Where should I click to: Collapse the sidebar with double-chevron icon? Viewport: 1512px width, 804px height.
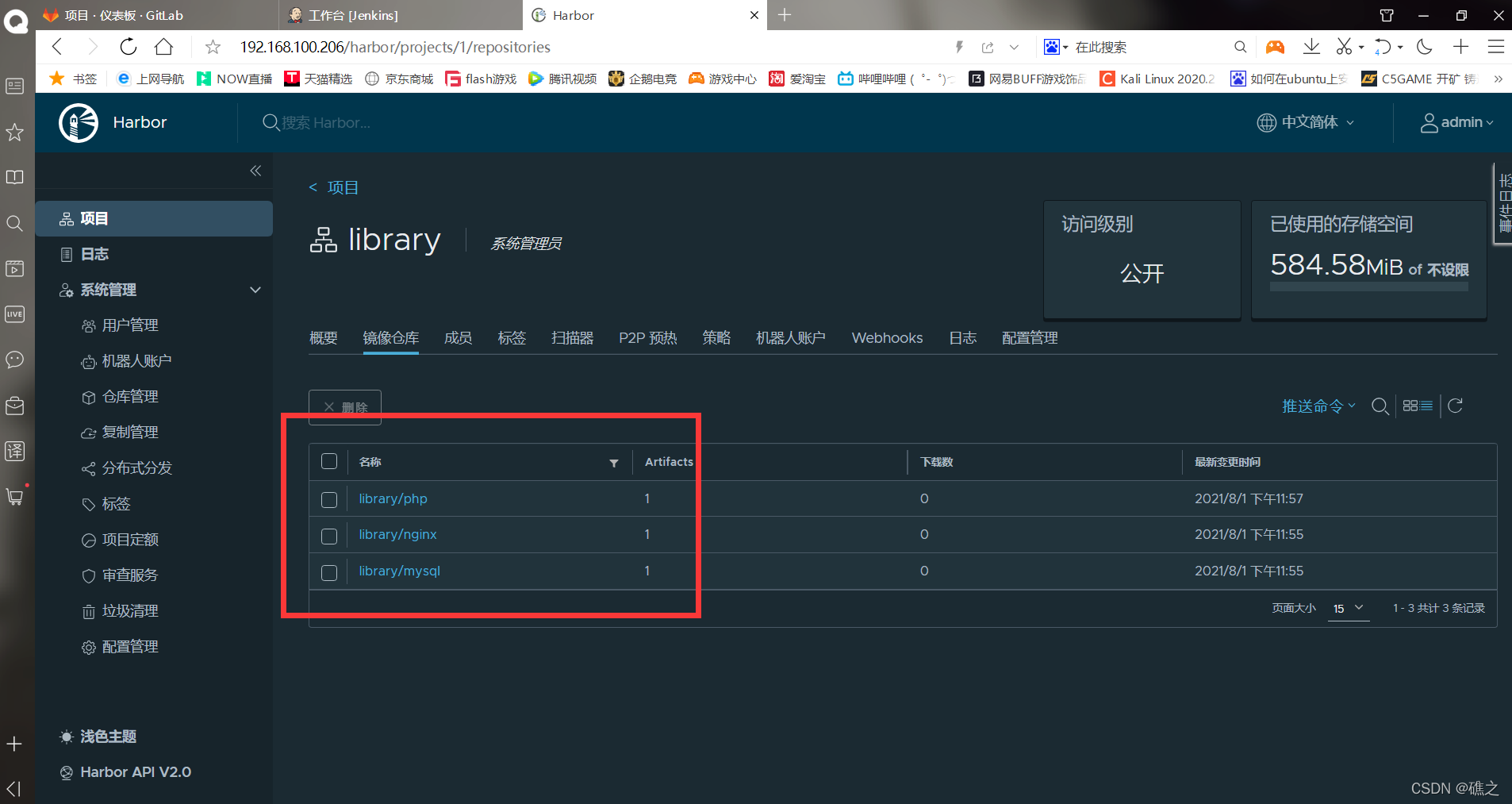[255, 171]
